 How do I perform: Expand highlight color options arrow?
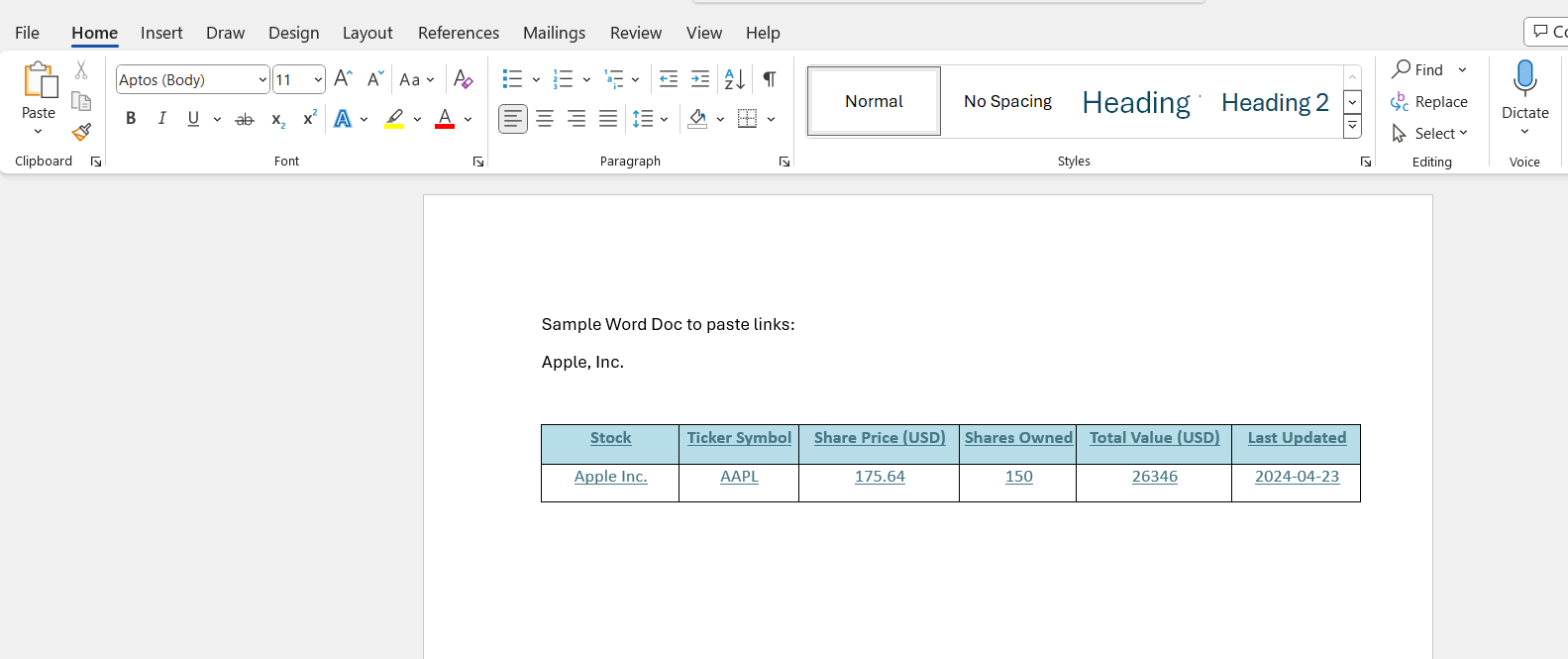[x=417, y=120]
